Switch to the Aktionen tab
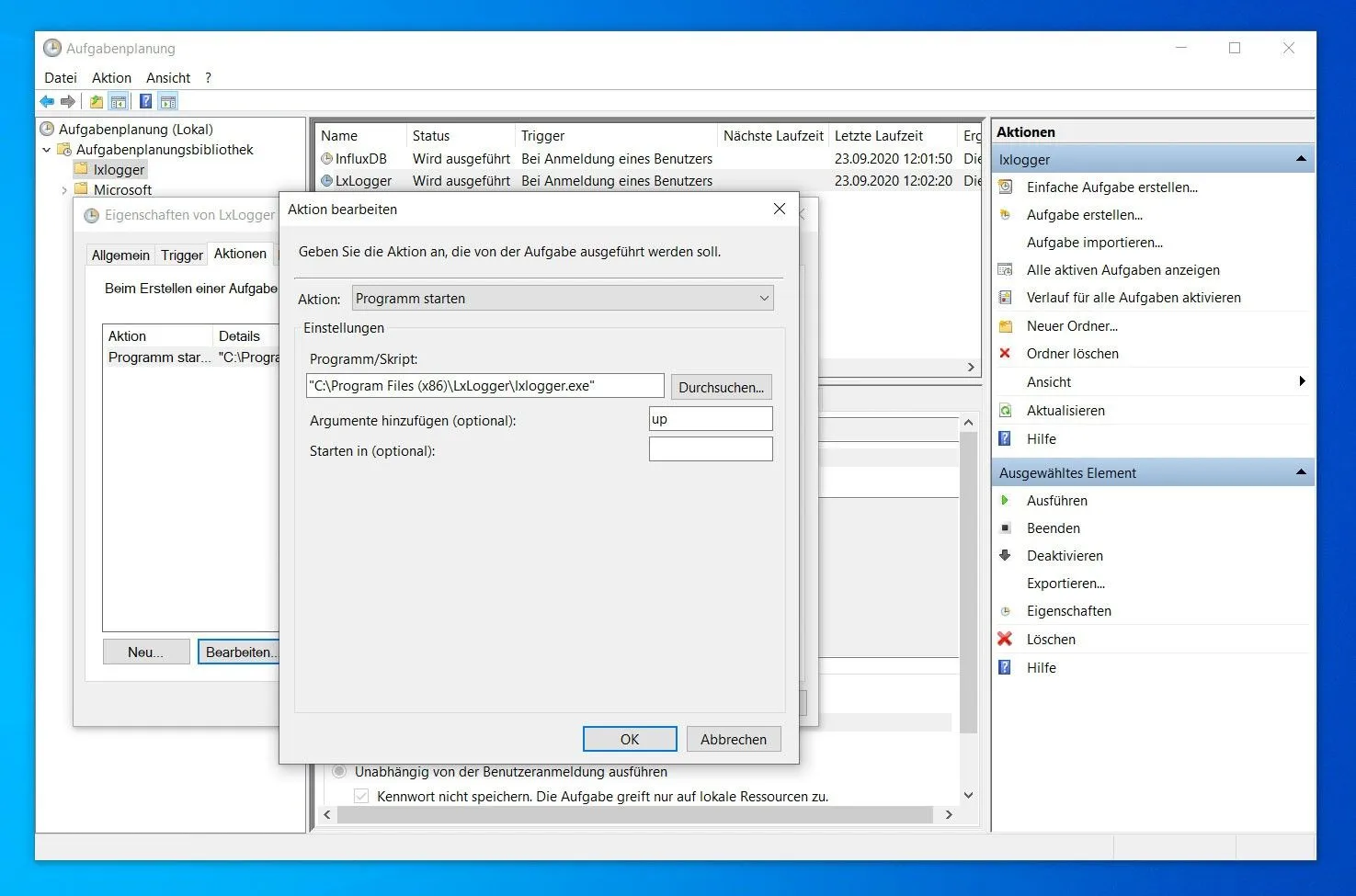This screenshot has height=896, width=1356. (240, 254)
